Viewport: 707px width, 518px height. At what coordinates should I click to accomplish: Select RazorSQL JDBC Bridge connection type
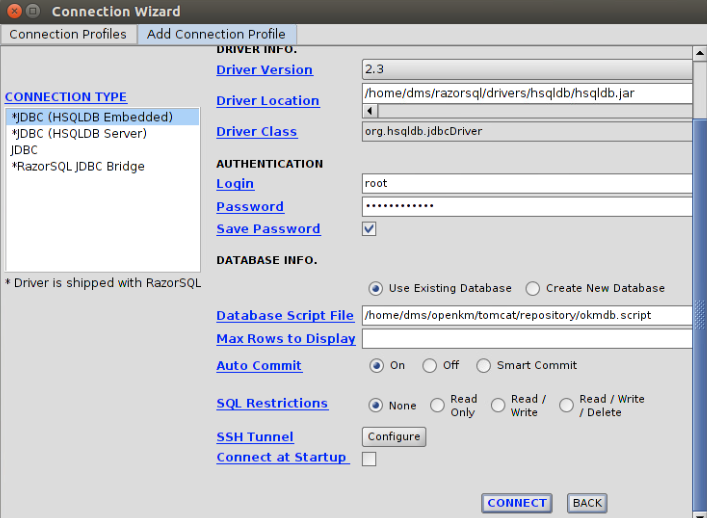pyautogui.click(x=78, y=166)
